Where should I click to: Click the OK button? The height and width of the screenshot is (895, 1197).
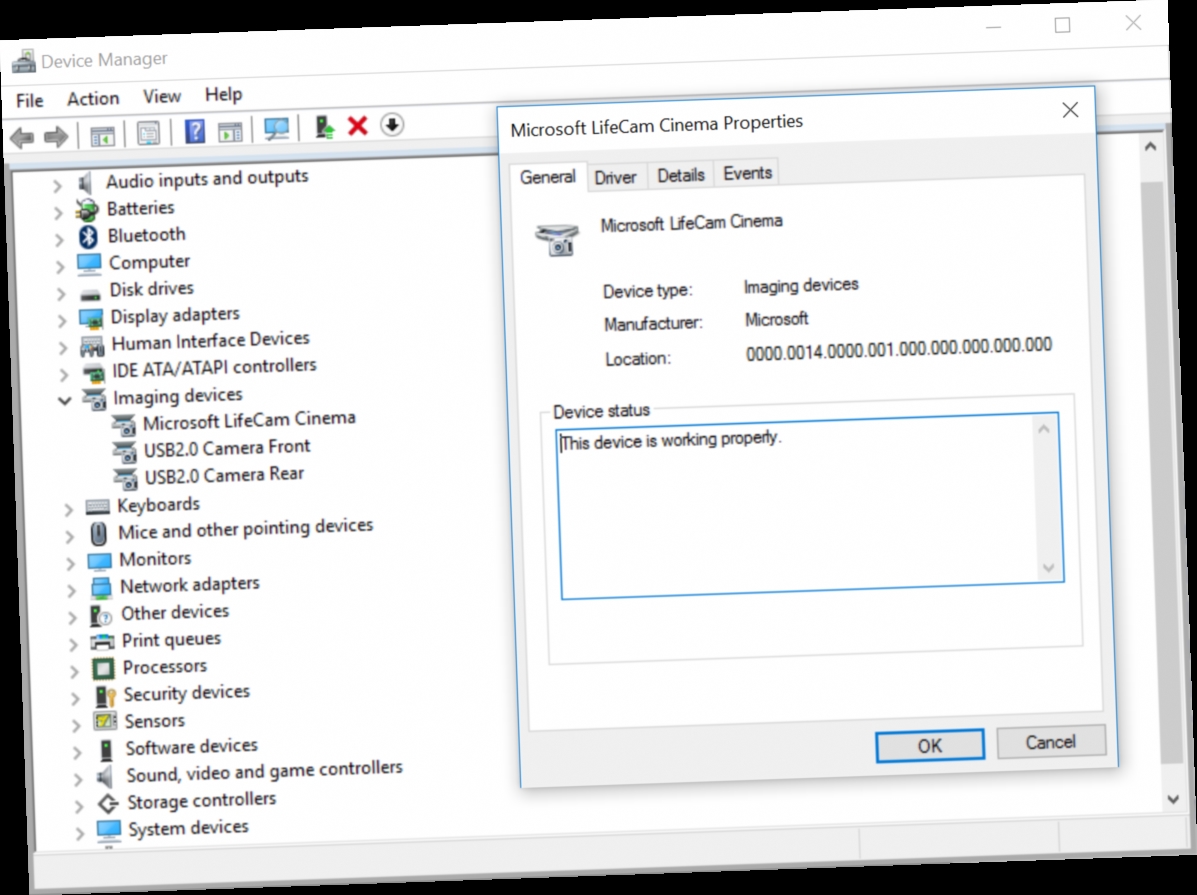click(x=928, y=745)
